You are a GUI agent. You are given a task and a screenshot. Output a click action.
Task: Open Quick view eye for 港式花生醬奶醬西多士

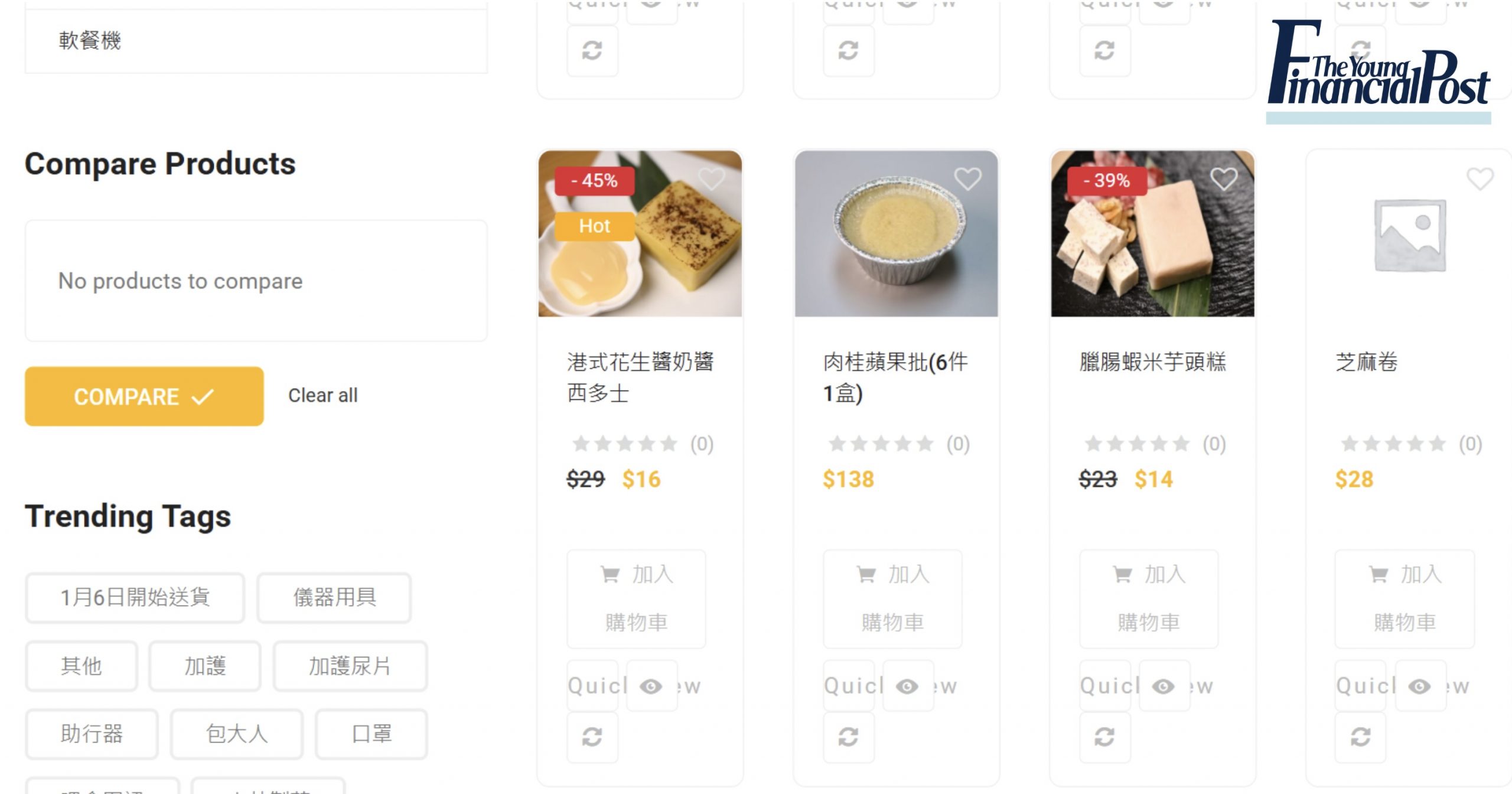(x=651, y=686)
